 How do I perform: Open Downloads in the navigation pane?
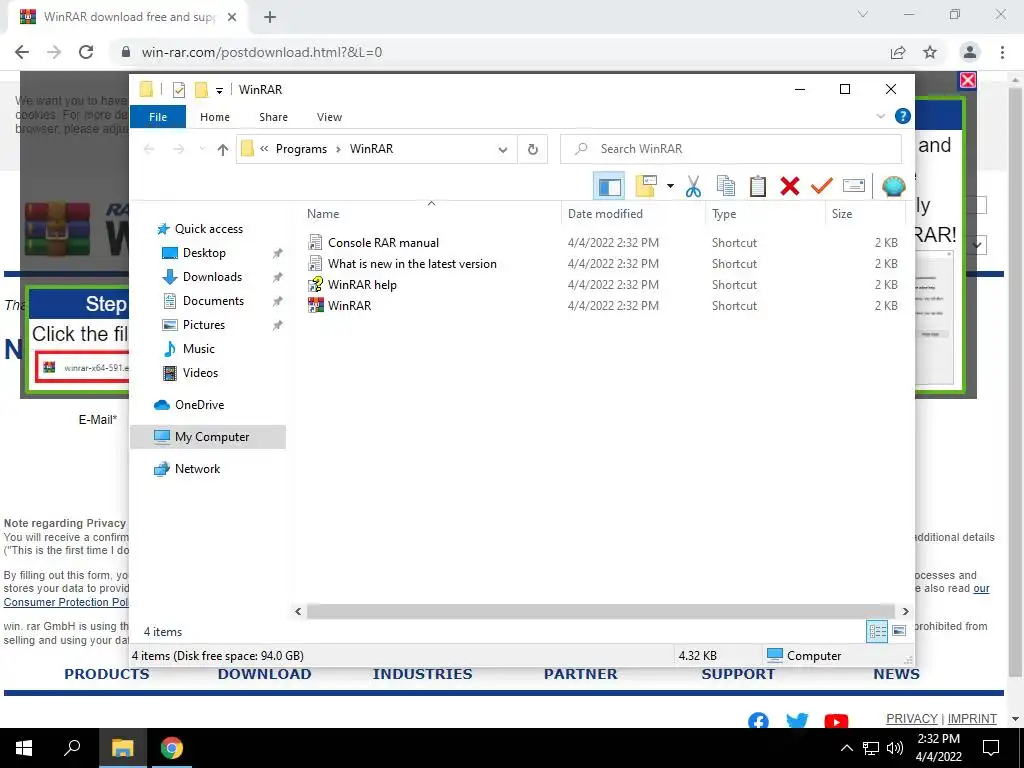coord(212,277)
